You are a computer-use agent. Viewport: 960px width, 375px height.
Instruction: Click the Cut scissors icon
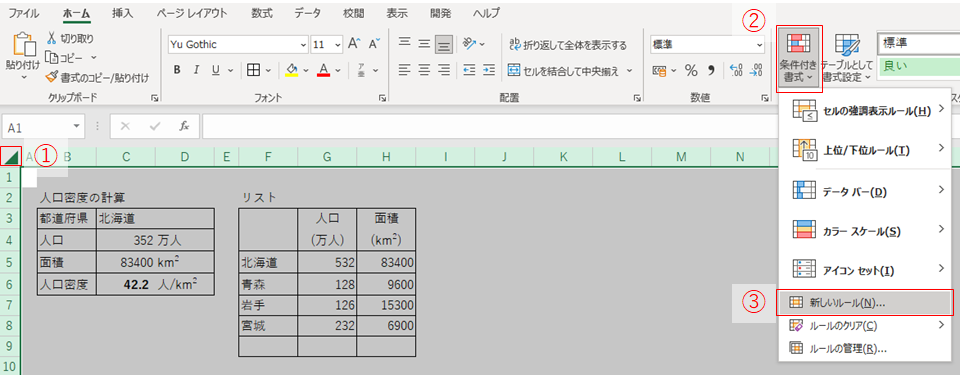tap(51, 38)
